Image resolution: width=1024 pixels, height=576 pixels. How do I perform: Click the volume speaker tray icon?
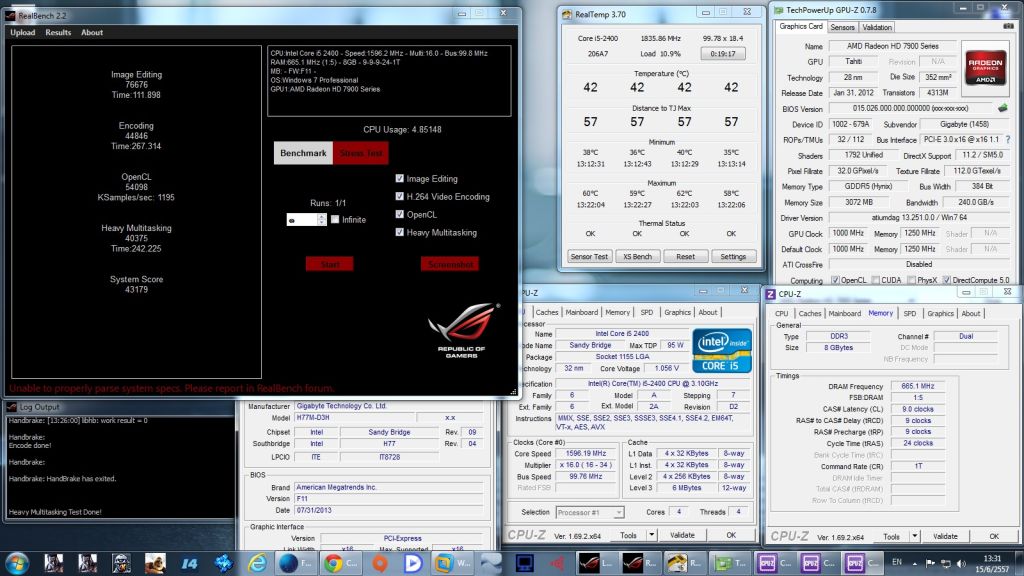coord(961,563)
